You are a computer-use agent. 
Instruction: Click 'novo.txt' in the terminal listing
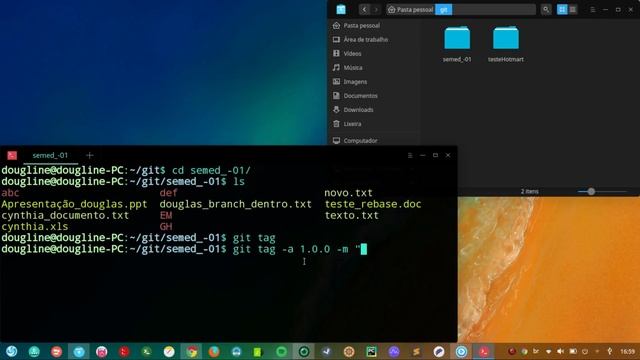pos(348,193)
